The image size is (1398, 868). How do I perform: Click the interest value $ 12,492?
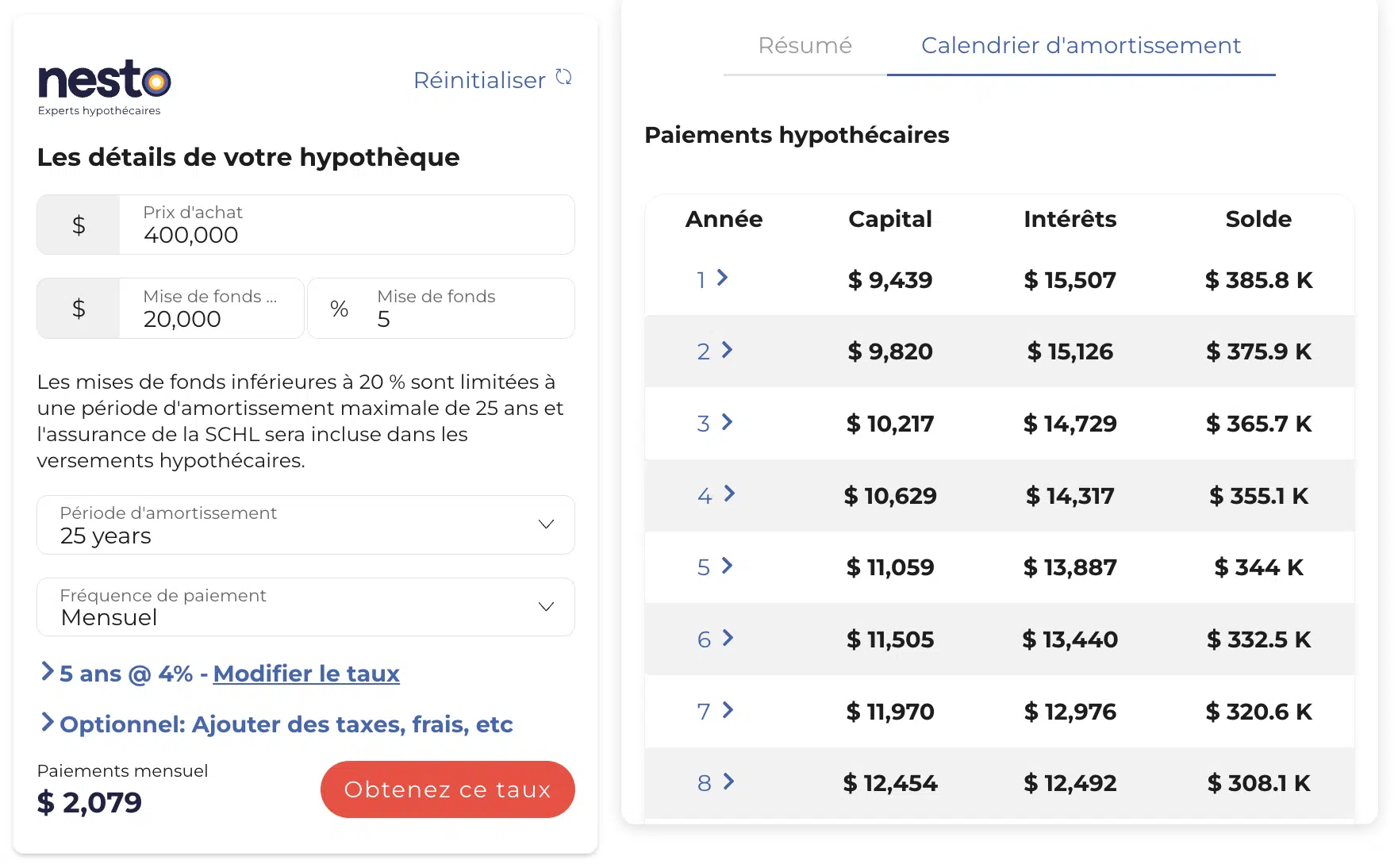[x=1070, y=783]
